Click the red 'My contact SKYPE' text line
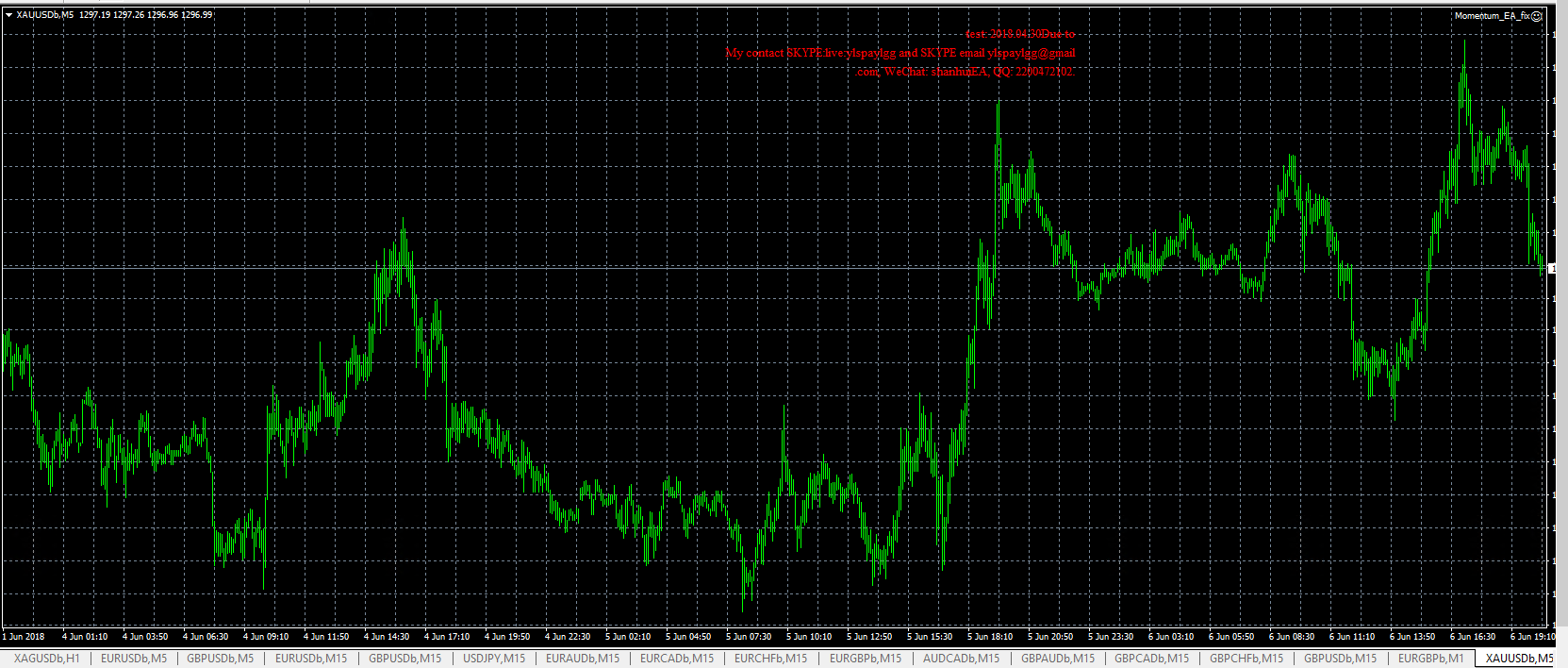The width and height of the screenshot is (1568, 668). pos(900,53)
